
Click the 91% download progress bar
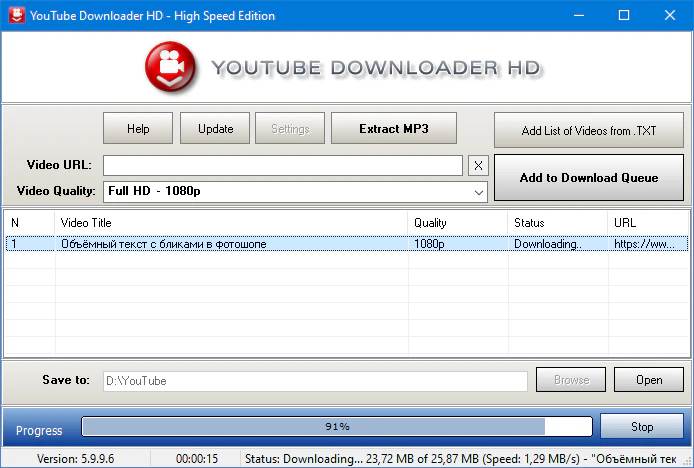pos(337,427)
